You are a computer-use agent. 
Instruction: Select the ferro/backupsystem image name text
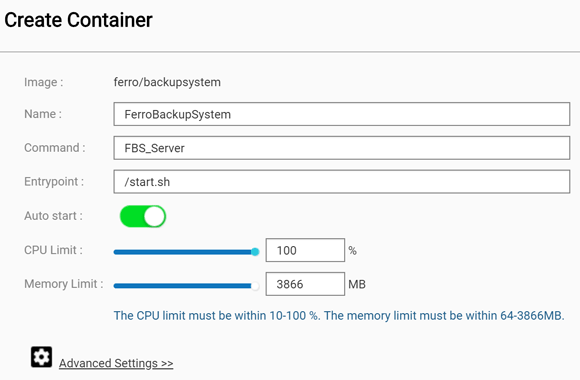(x=167, y=82)
